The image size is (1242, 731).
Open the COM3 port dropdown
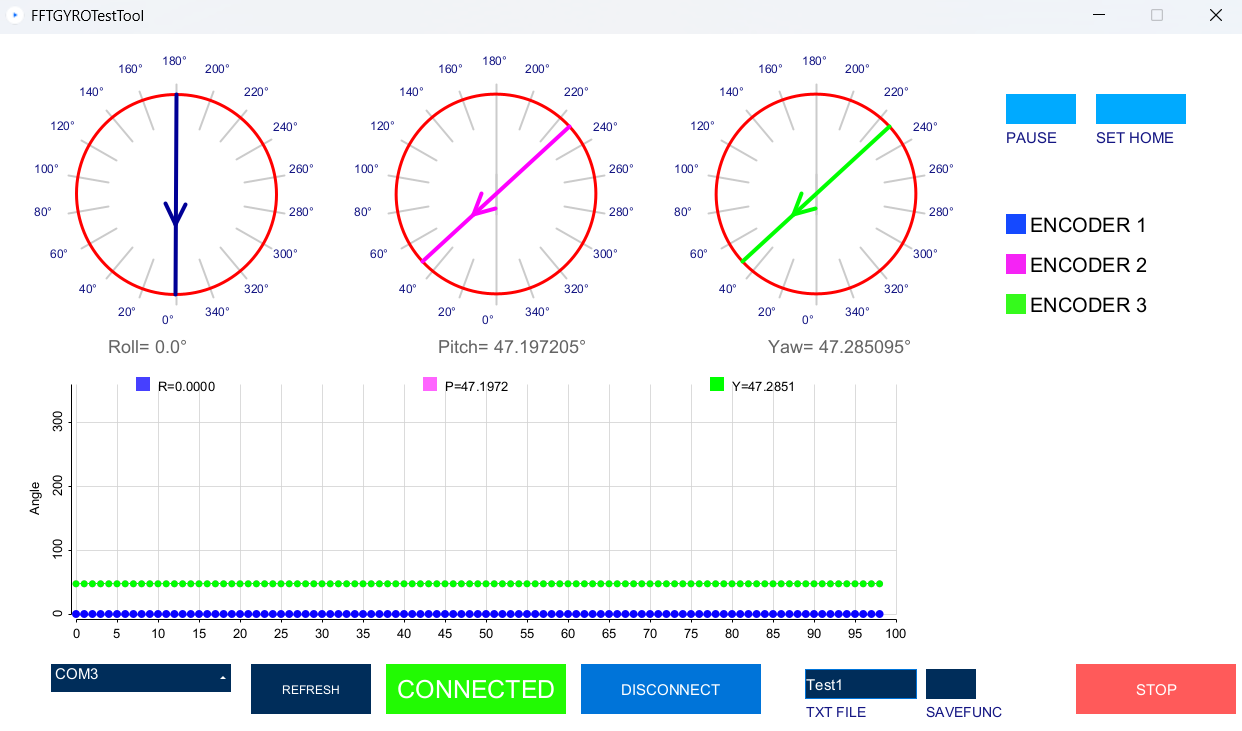click(140, 677)
